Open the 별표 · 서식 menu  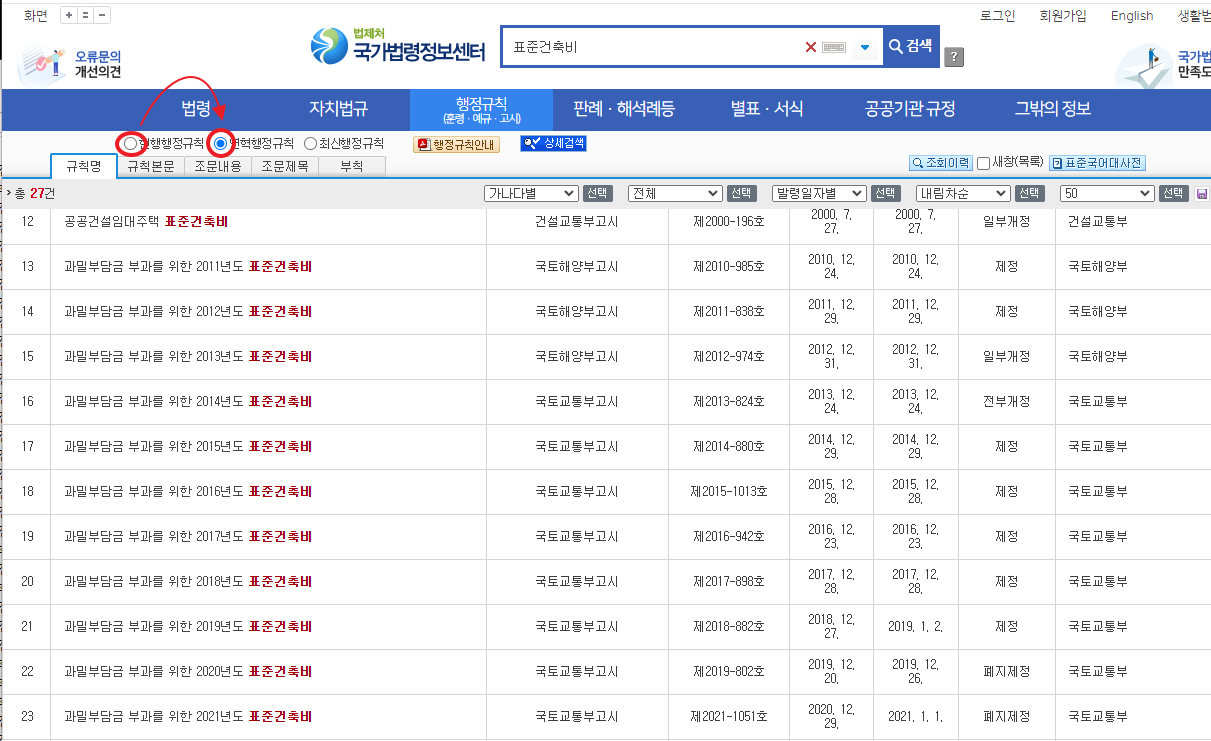point(767,109)
